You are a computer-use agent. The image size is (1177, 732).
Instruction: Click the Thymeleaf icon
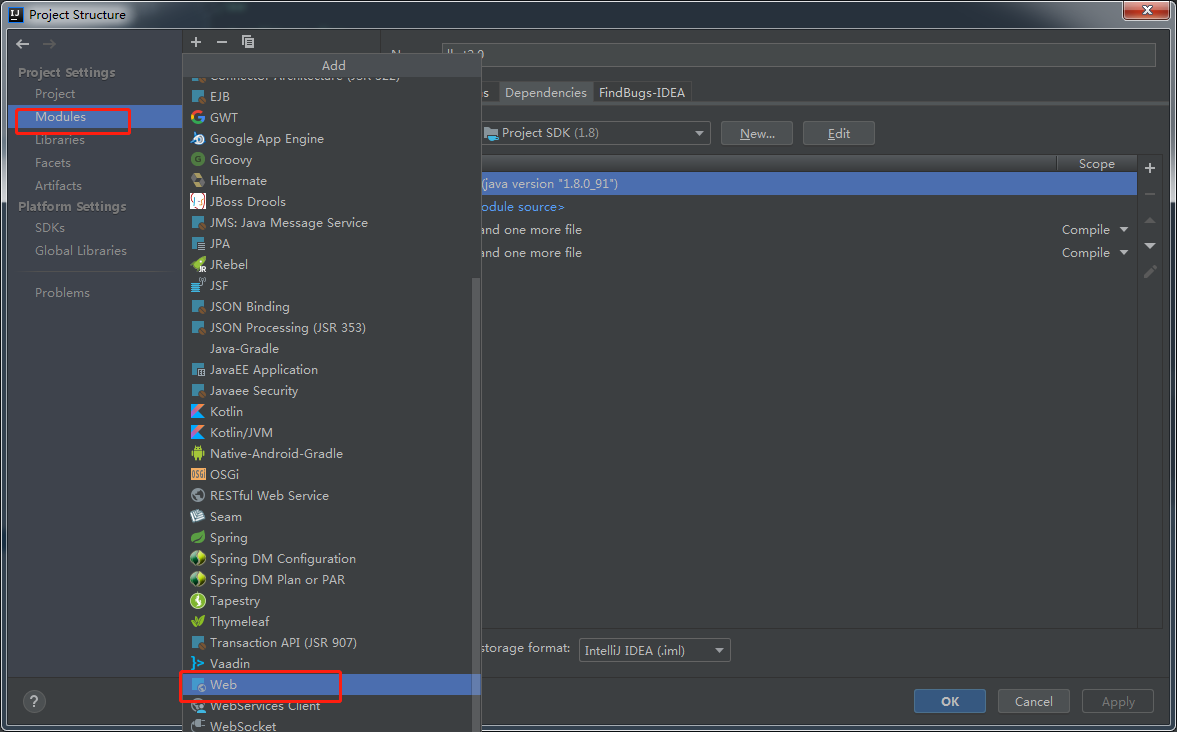197,622
